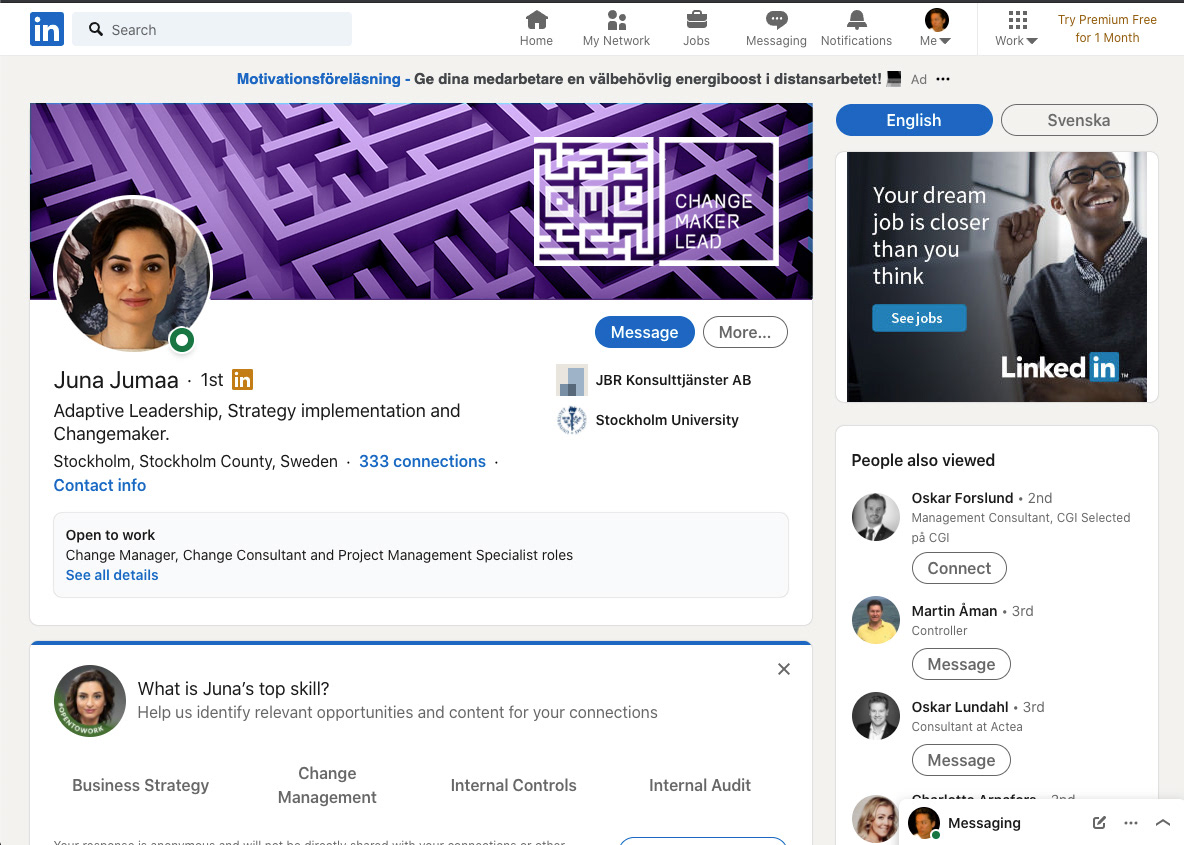Click the 'People also viewed' heading

(923, 460)
